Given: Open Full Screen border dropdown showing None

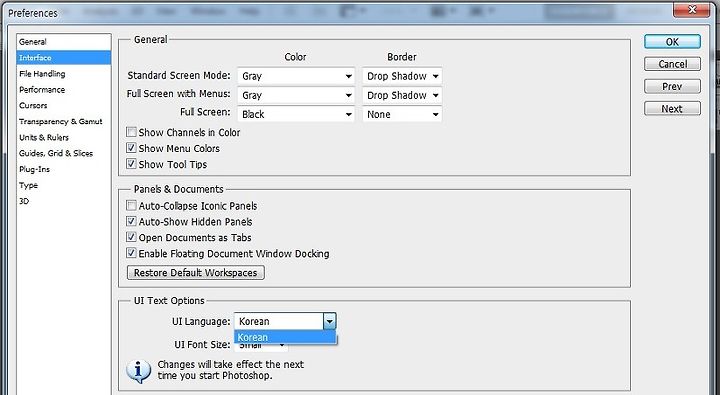Looking at the screenshot, I should point(402,114).
